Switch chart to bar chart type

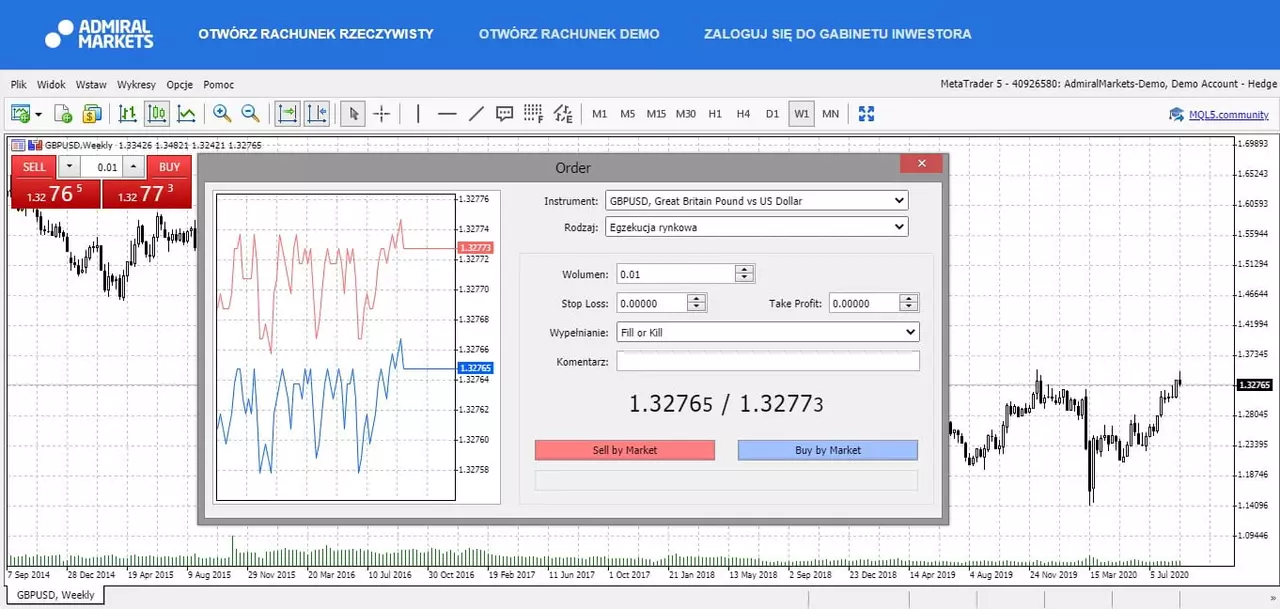128,114
